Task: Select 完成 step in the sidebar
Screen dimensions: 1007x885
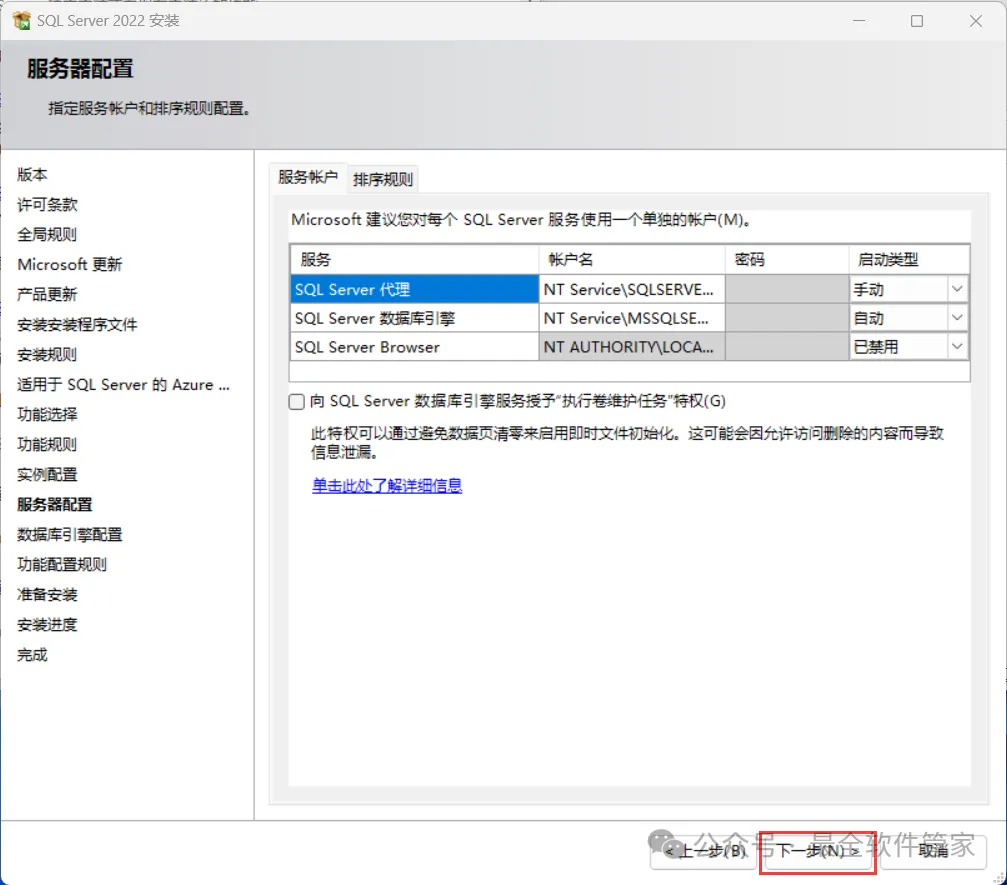Action: pos(32,655)
